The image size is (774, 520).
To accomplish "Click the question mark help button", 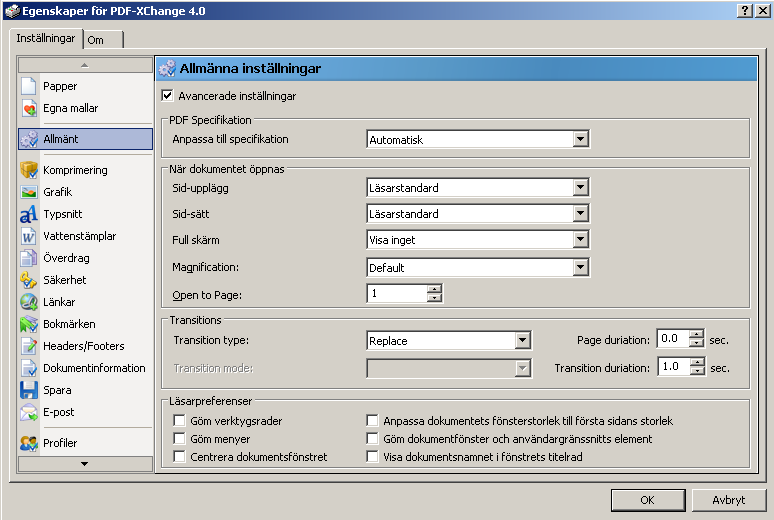I will tap(744, 10).
